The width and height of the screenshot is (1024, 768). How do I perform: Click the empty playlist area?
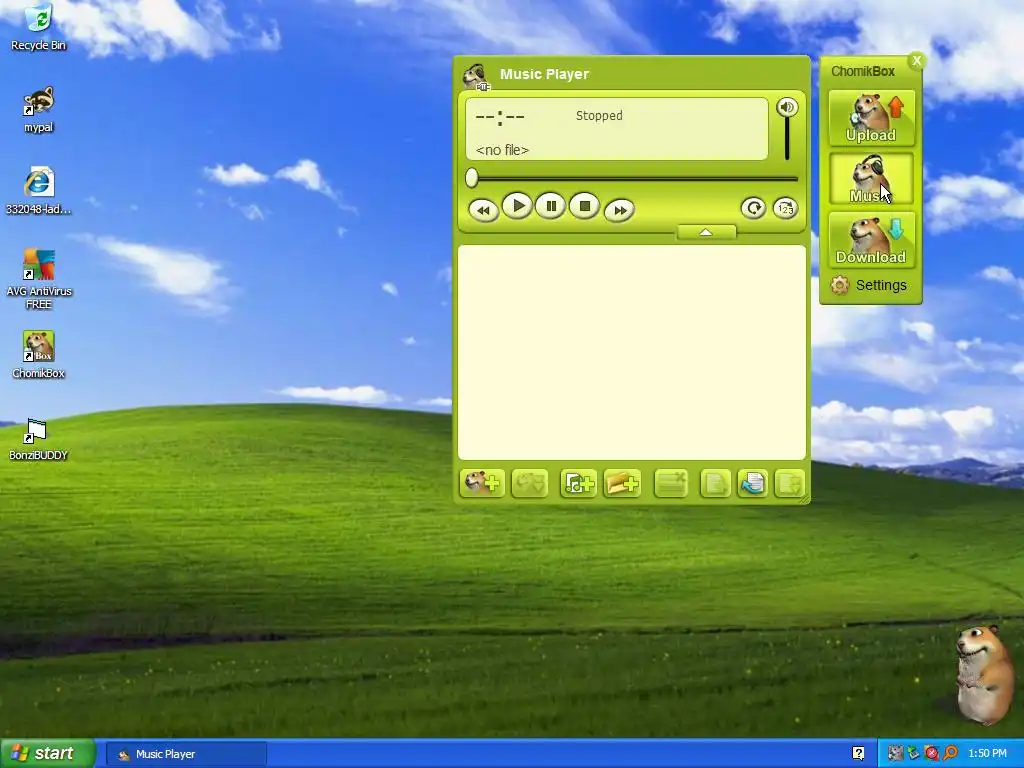point(632,353)
